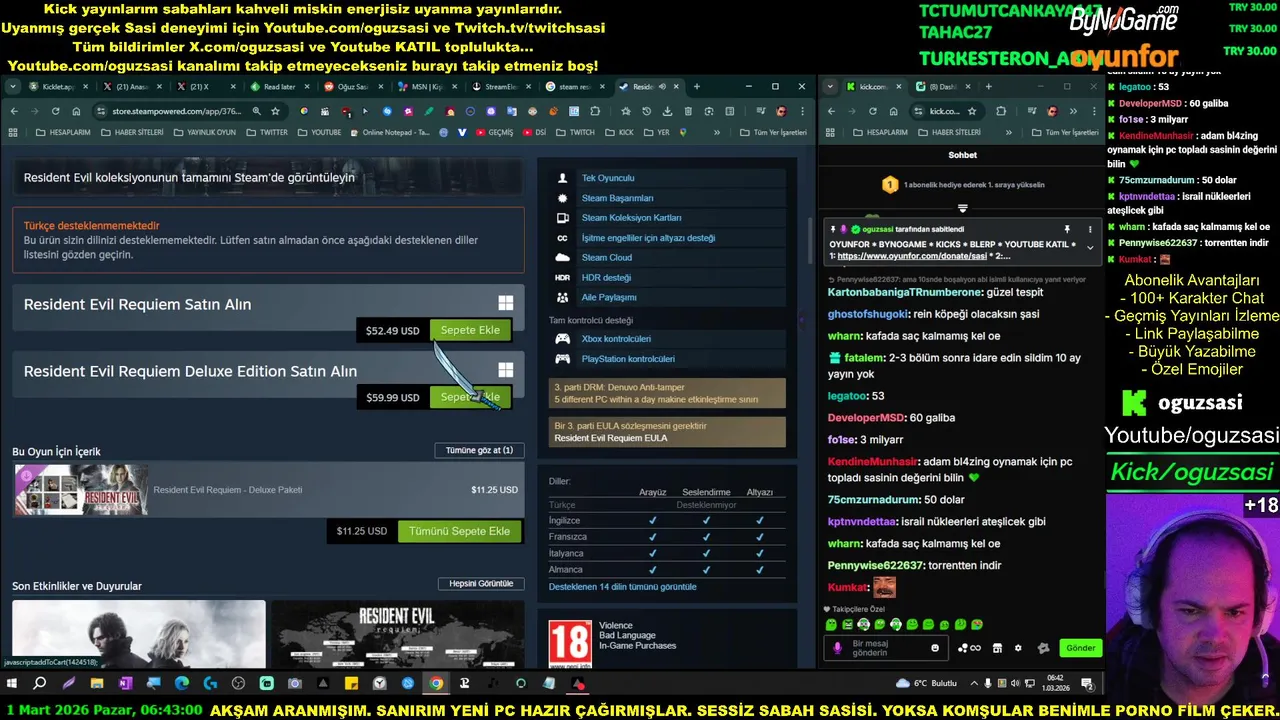This screenshot has height=720, width=1280.
Task: Open extensions puzzle icon in Kick window
Action: coord(1001,111)
